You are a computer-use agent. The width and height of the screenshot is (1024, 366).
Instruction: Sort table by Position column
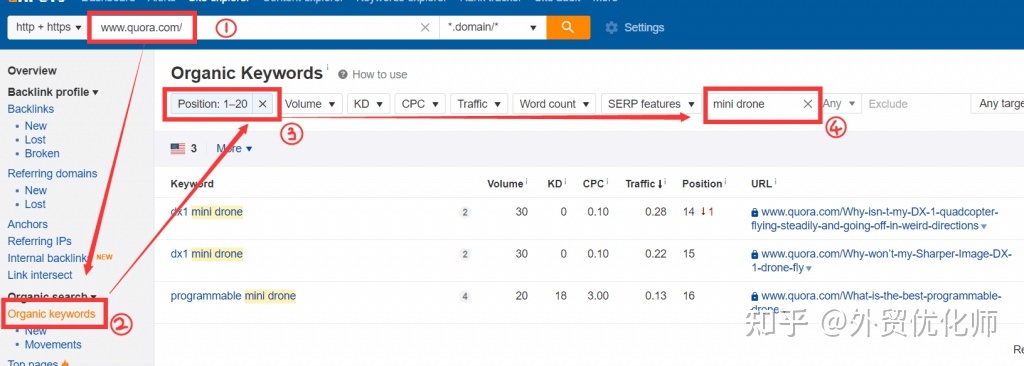point(702,184)
